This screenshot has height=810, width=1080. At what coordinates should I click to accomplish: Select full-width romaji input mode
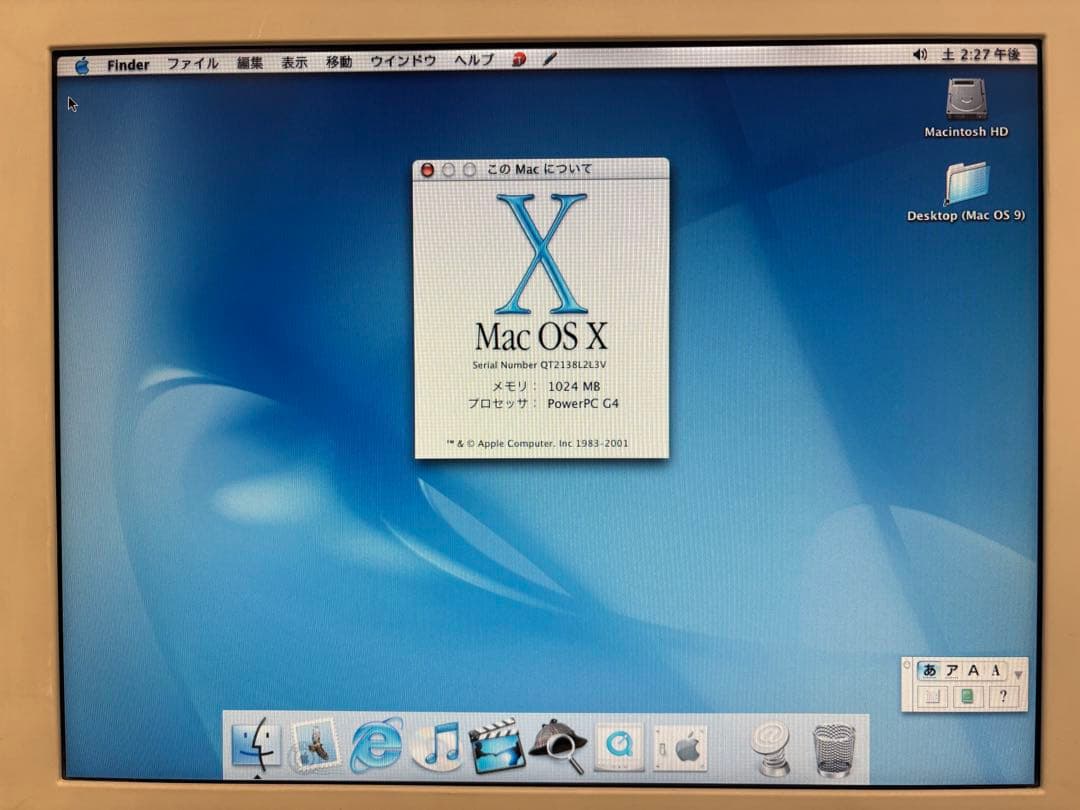tap(974, 670)
